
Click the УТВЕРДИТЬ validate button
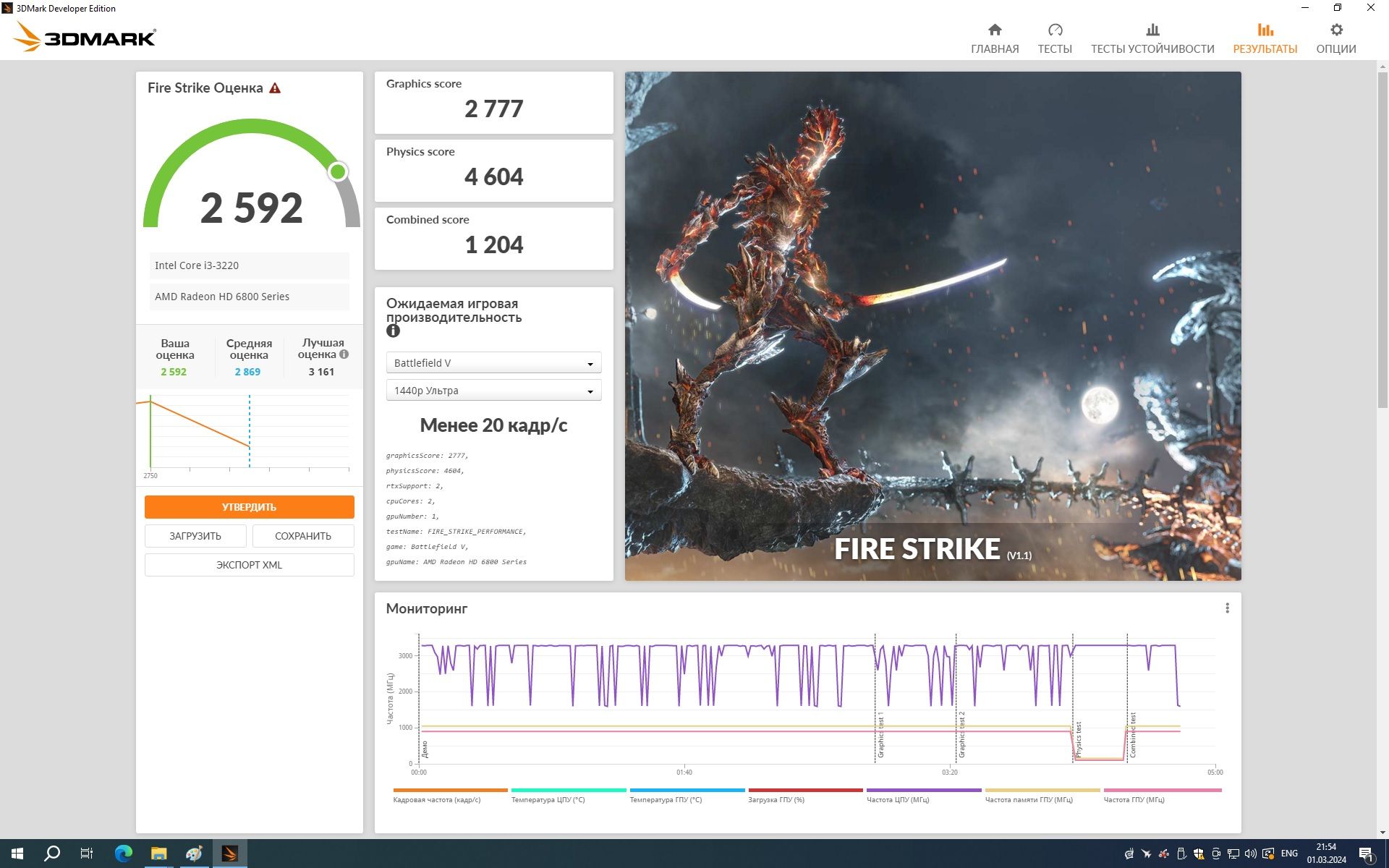pyautogui.click(x=249, y=507)
